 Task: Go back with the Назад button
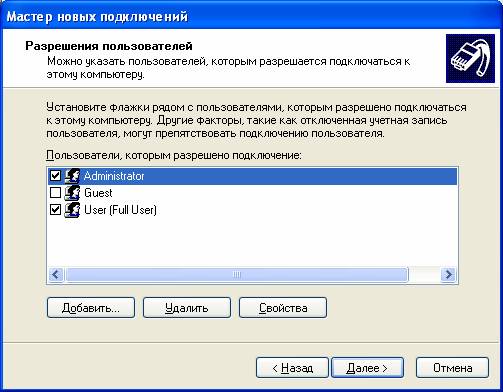click(292, 368)
